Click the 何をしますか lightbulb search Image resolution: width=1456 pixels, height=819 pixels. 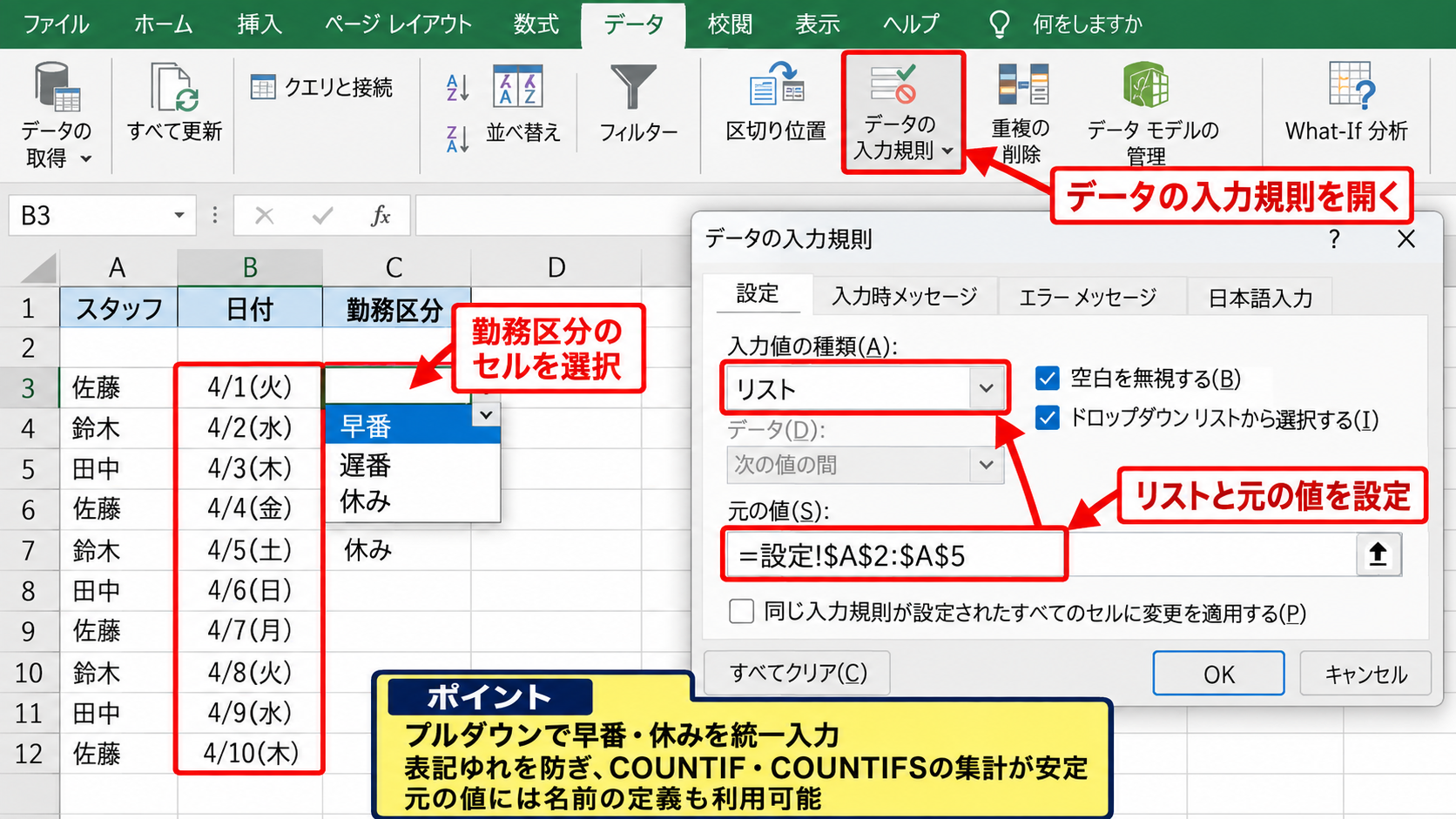click(x=999, y=24)
